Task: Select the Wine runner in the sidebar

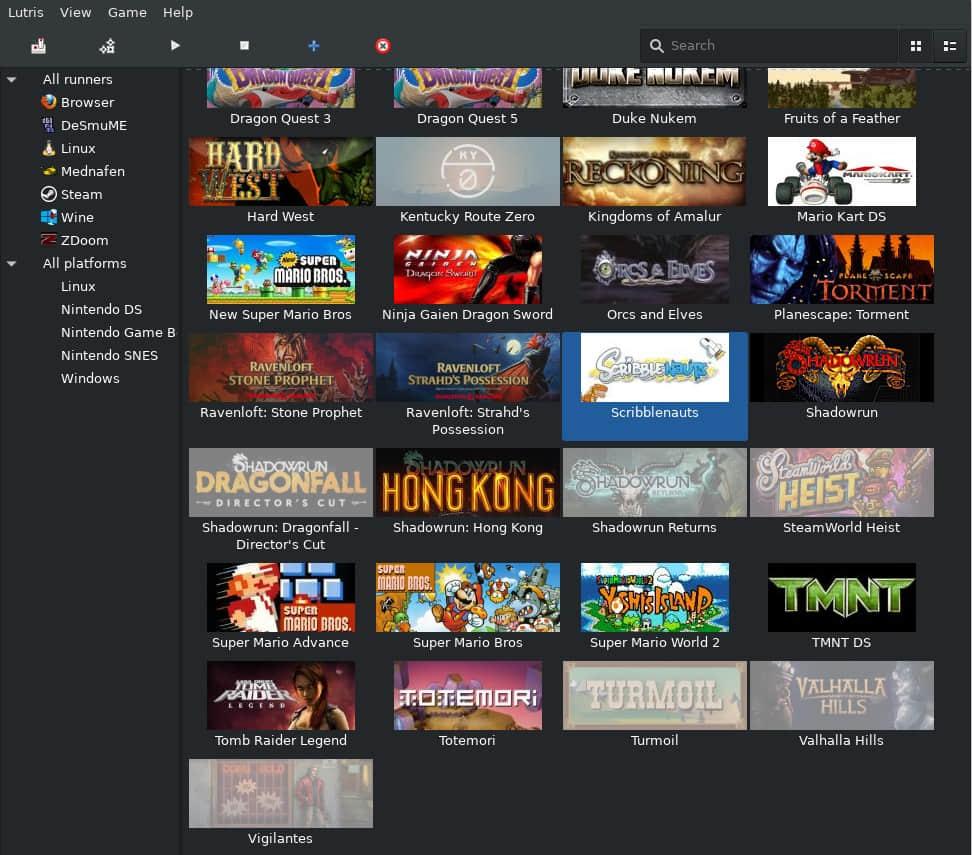Action: pos(77,217)
